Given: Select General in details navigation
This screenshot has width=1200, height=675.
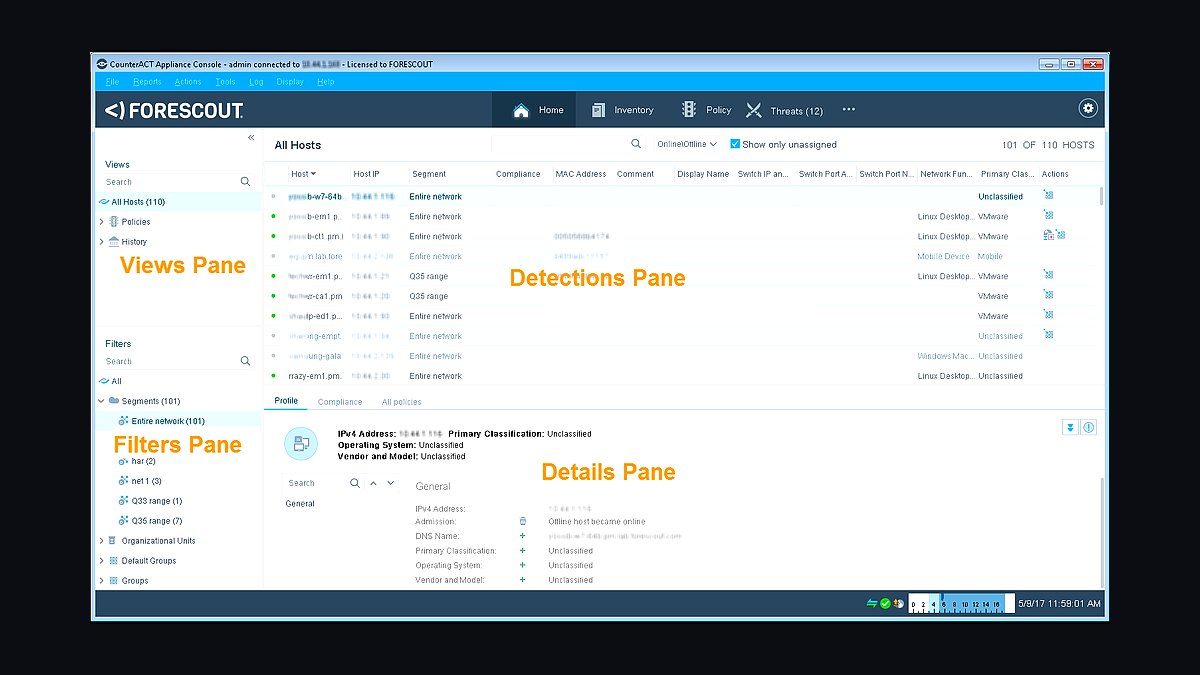Looking at the screenshot, I should 300,504.
